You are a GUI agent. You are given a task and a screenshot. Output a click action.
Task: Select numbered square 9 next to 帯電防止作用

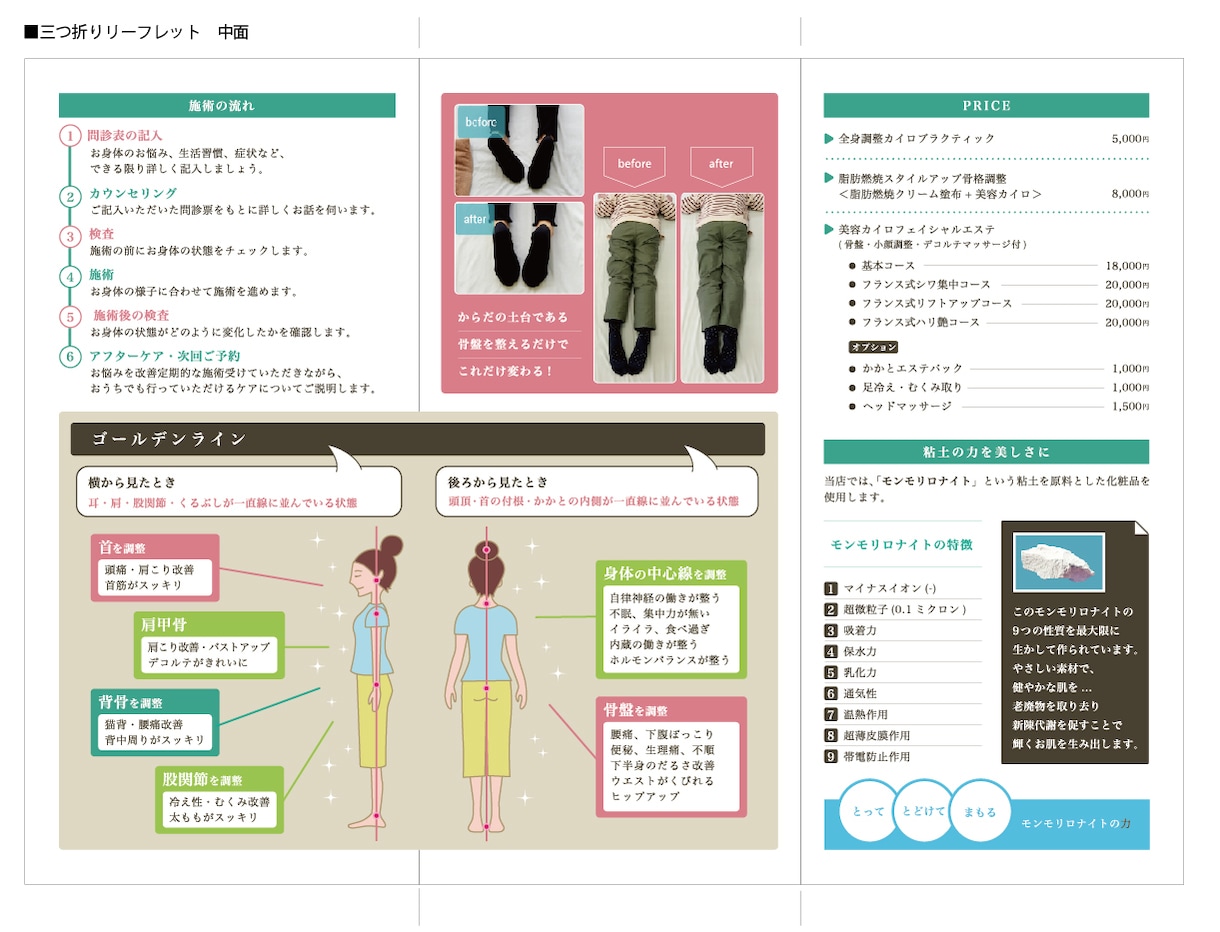point(830,757)
